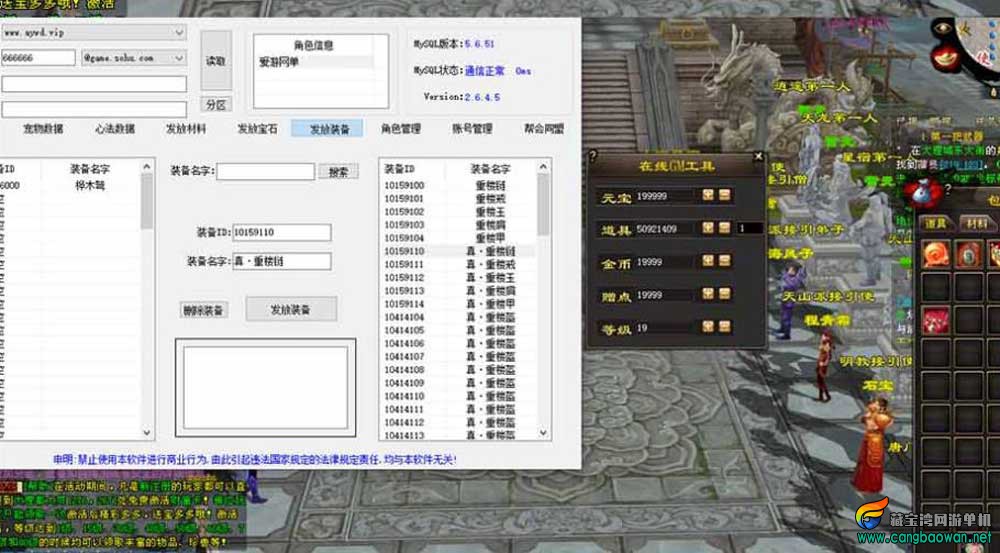
Task: Open the 道具 tab in the bag panel
Action: click(936, 222)
